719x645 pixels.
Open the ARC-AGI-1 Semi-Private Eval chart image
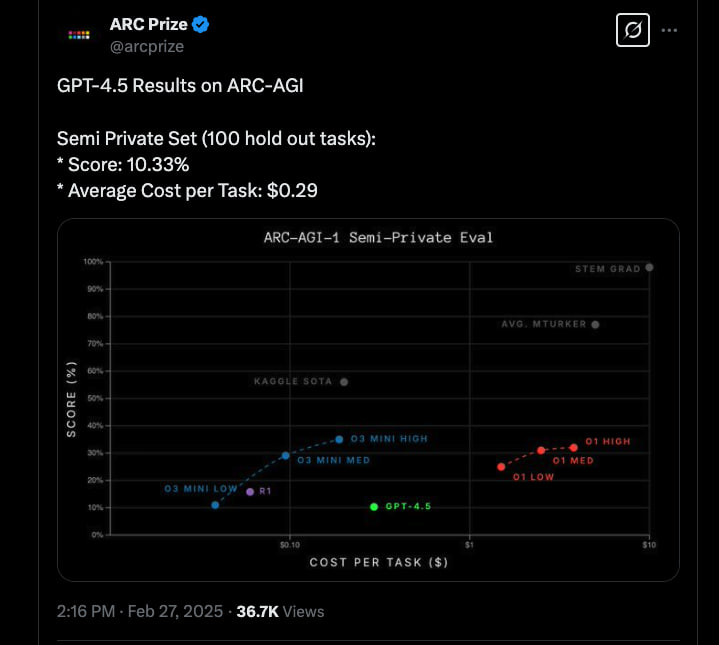click(368, 400)
